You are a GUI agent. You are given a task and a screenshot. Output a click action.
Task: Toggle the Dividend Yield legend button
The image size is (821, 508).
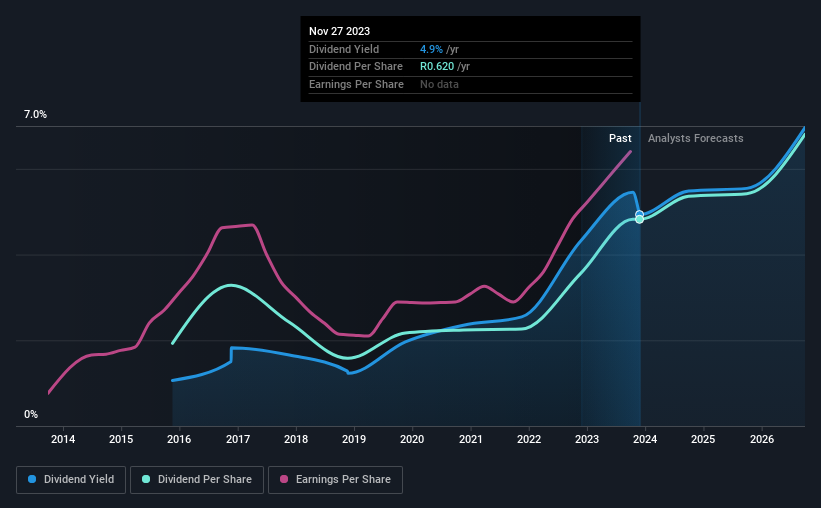[71, 480]
